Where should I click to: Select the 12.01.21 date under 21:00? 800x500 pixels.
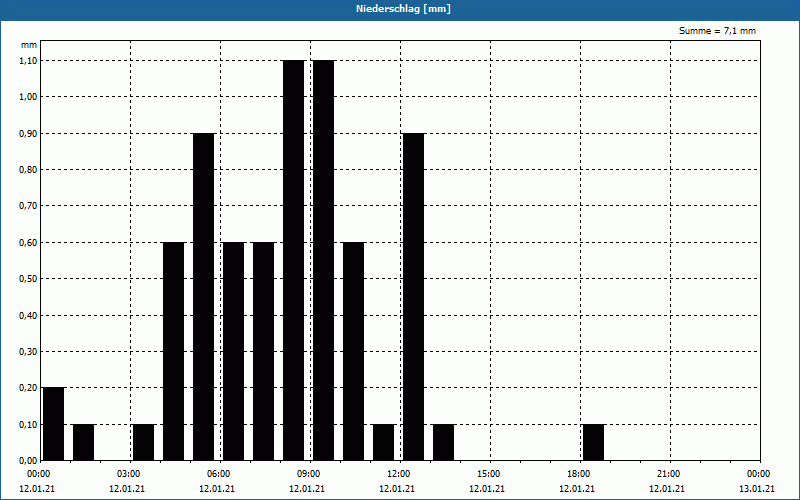[x=667, y=489]
